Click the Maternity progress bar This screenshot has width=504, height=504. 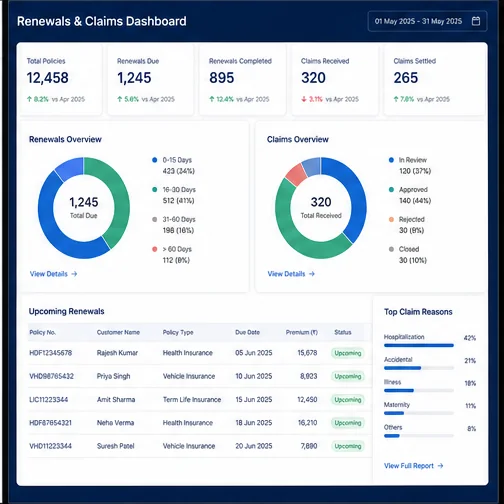click(419, 413)
